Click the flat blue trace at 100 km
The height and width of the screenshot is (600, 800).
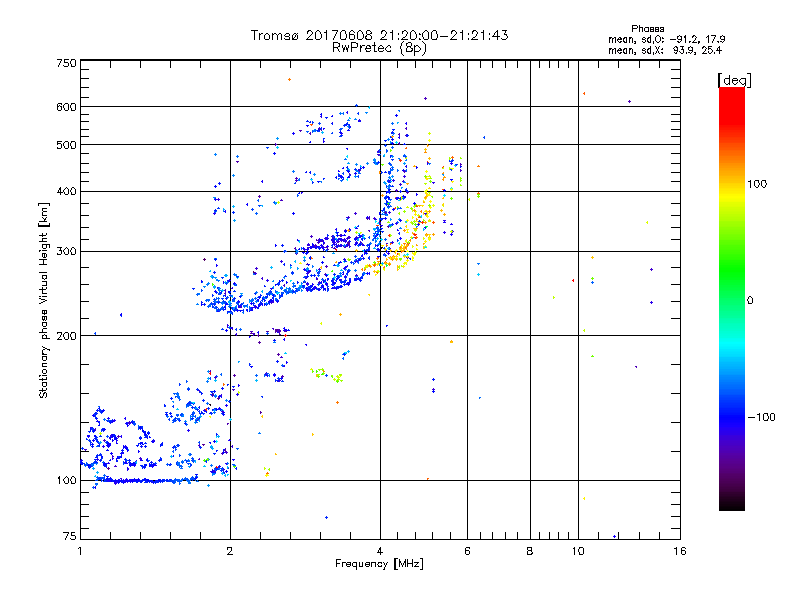point(148,481)
